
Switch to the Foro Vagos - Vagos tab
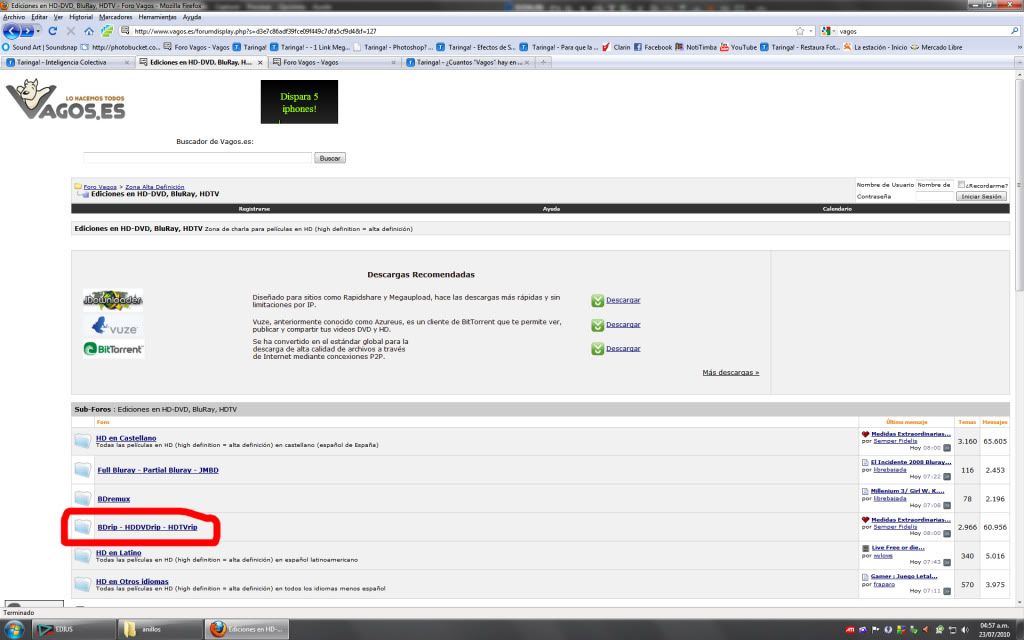tap(335, 62)
